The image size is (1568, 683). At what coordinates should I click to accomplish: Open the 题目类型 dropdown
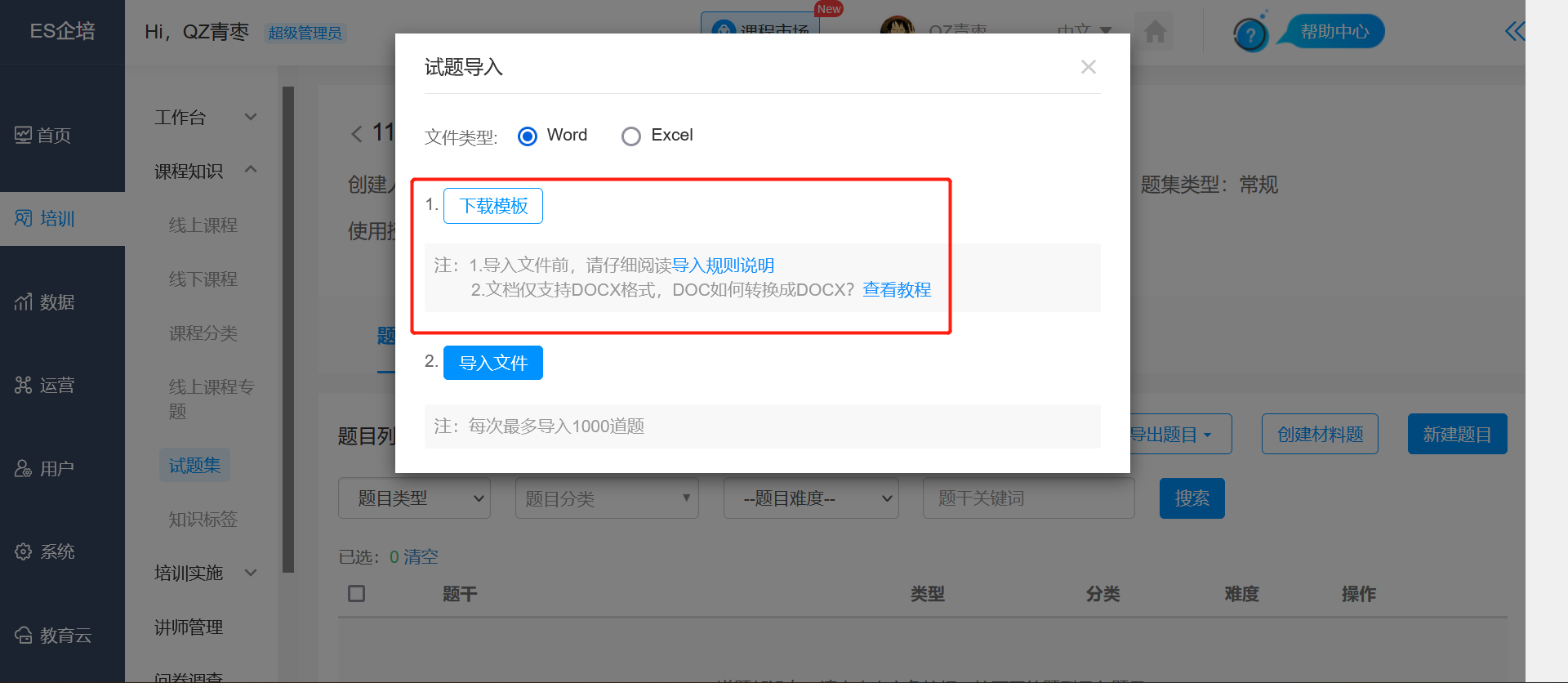point(414,498)
